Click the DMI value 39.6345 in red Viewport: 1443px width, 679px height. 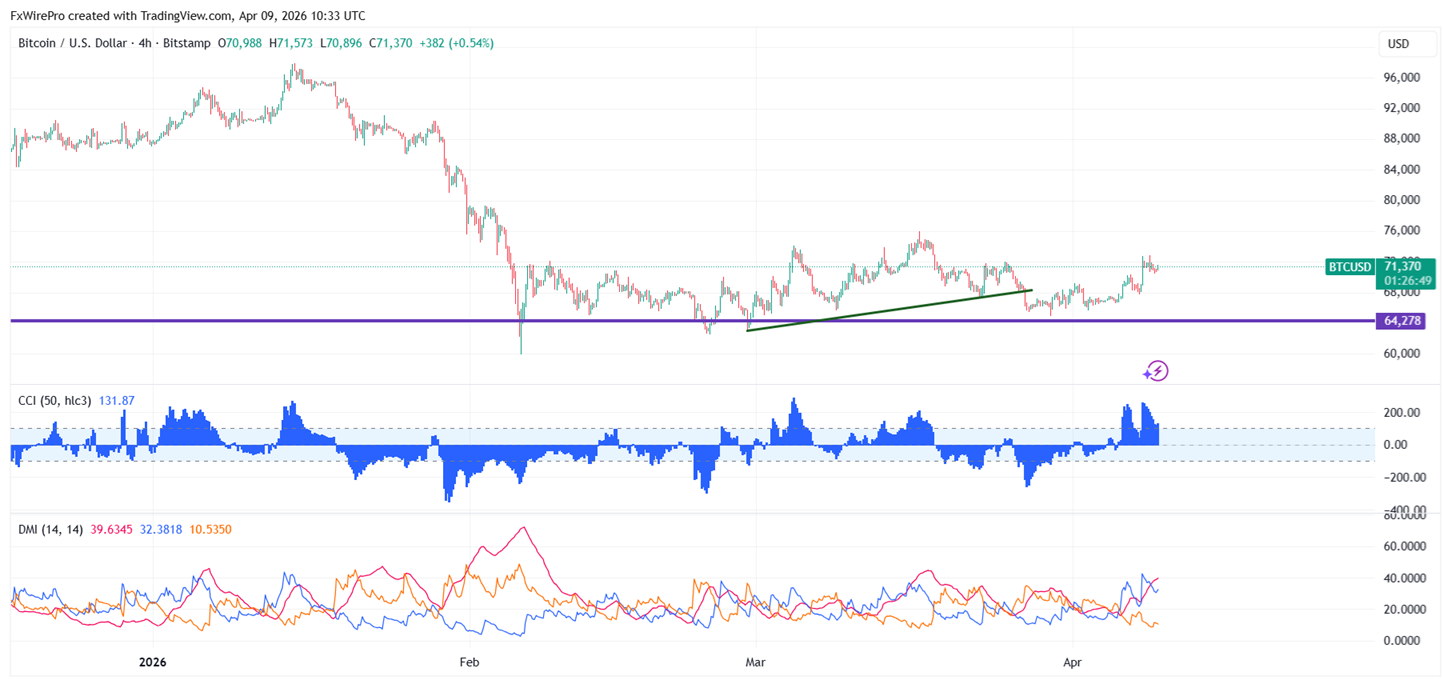pyautogui.click(x=112, y=529)
